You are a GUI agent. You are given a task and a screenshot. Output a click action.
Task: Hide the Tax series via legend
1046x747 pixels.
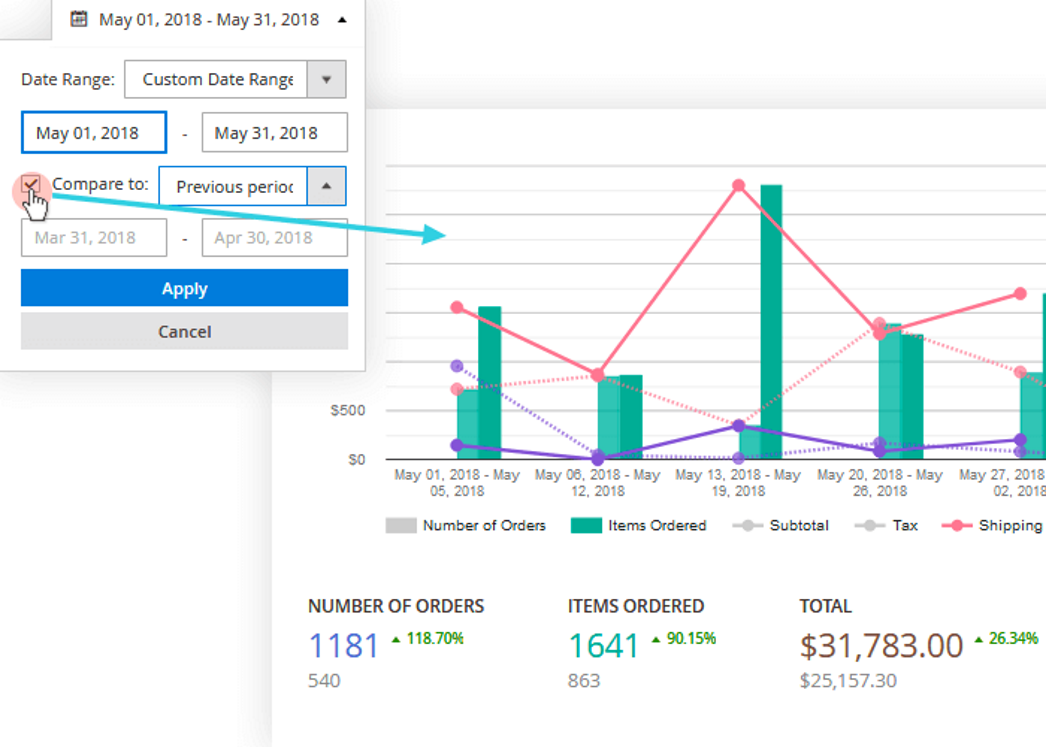[892, 525]
